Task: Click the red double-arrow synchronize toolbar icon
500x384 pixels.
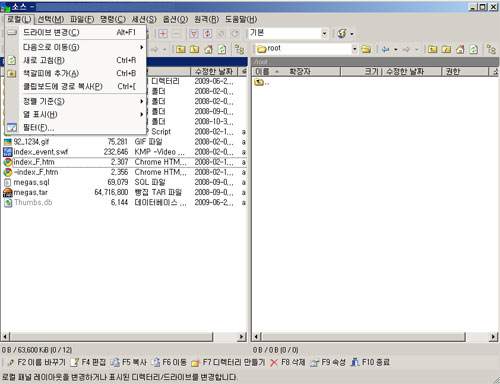Action: (207, 33)
